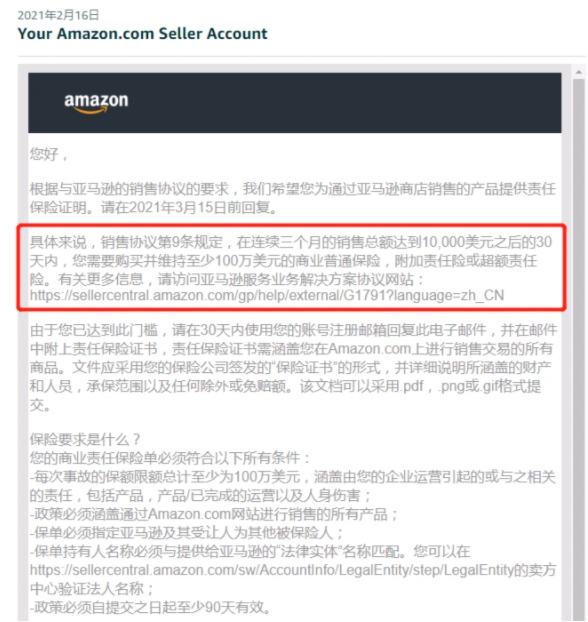This screenshot has width=588, height=622.
Task: Click the bullet '保单必须指定亚马逊及其受让人'
Action: [186, 533]
